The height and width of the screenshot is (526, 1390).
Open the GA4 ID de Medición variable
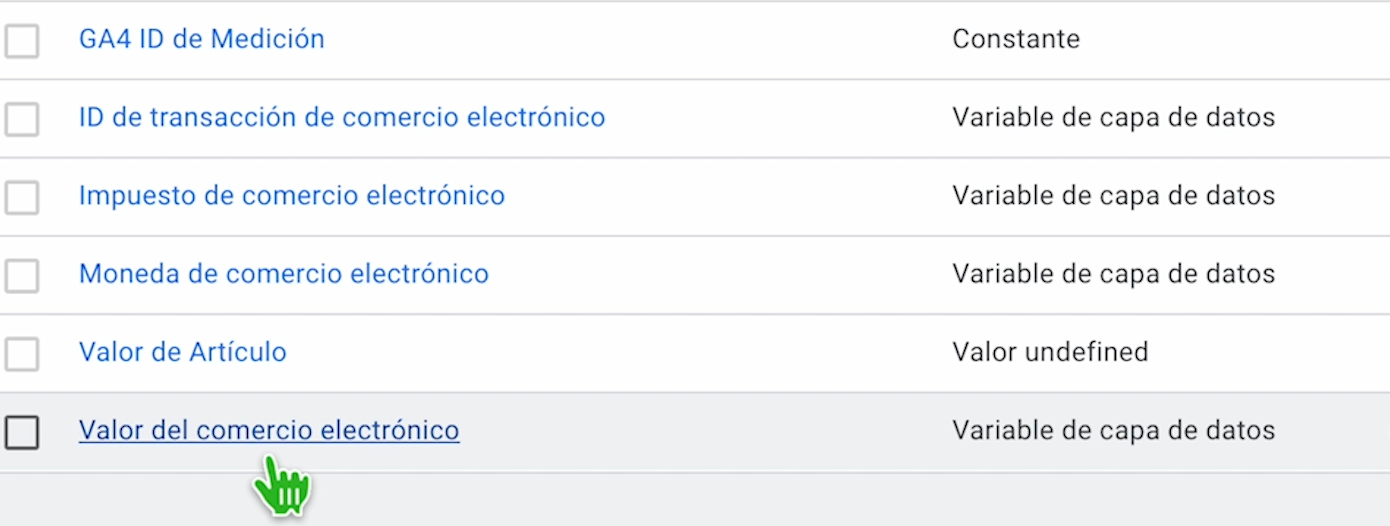pyautogui.click(x=202, y=39)
